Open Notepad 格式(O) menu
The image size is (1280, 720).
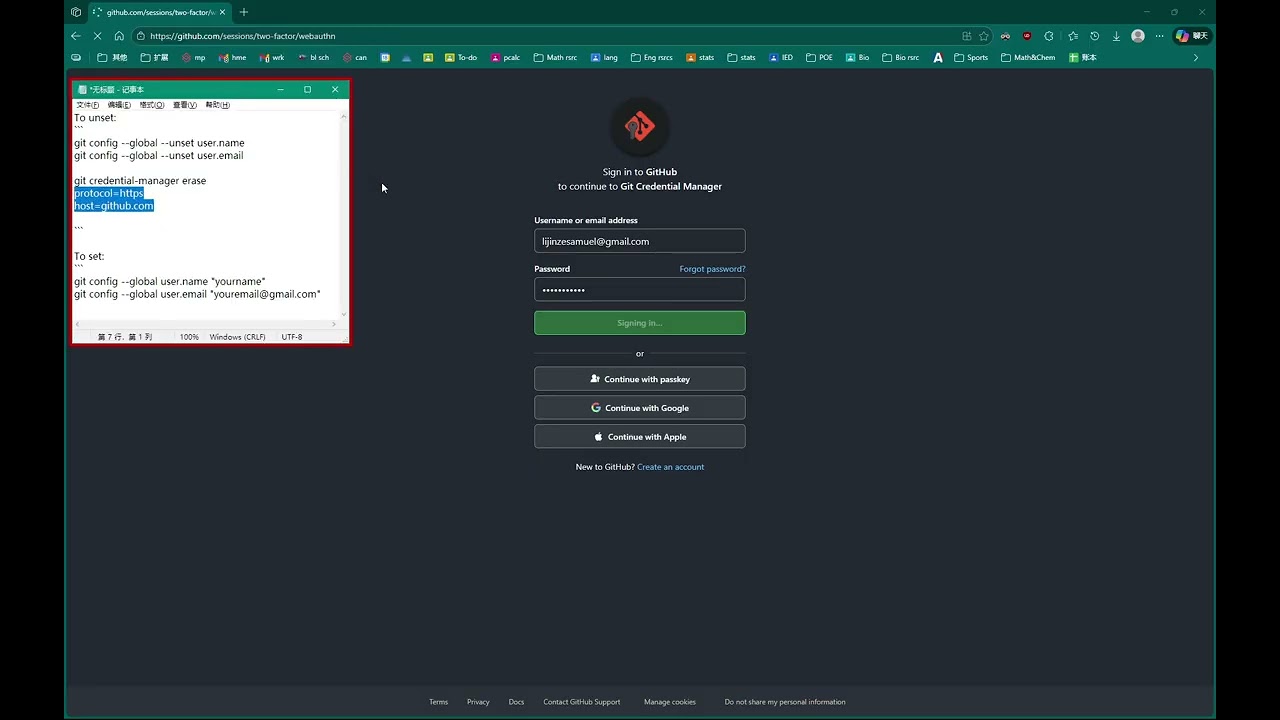[152, 105]
